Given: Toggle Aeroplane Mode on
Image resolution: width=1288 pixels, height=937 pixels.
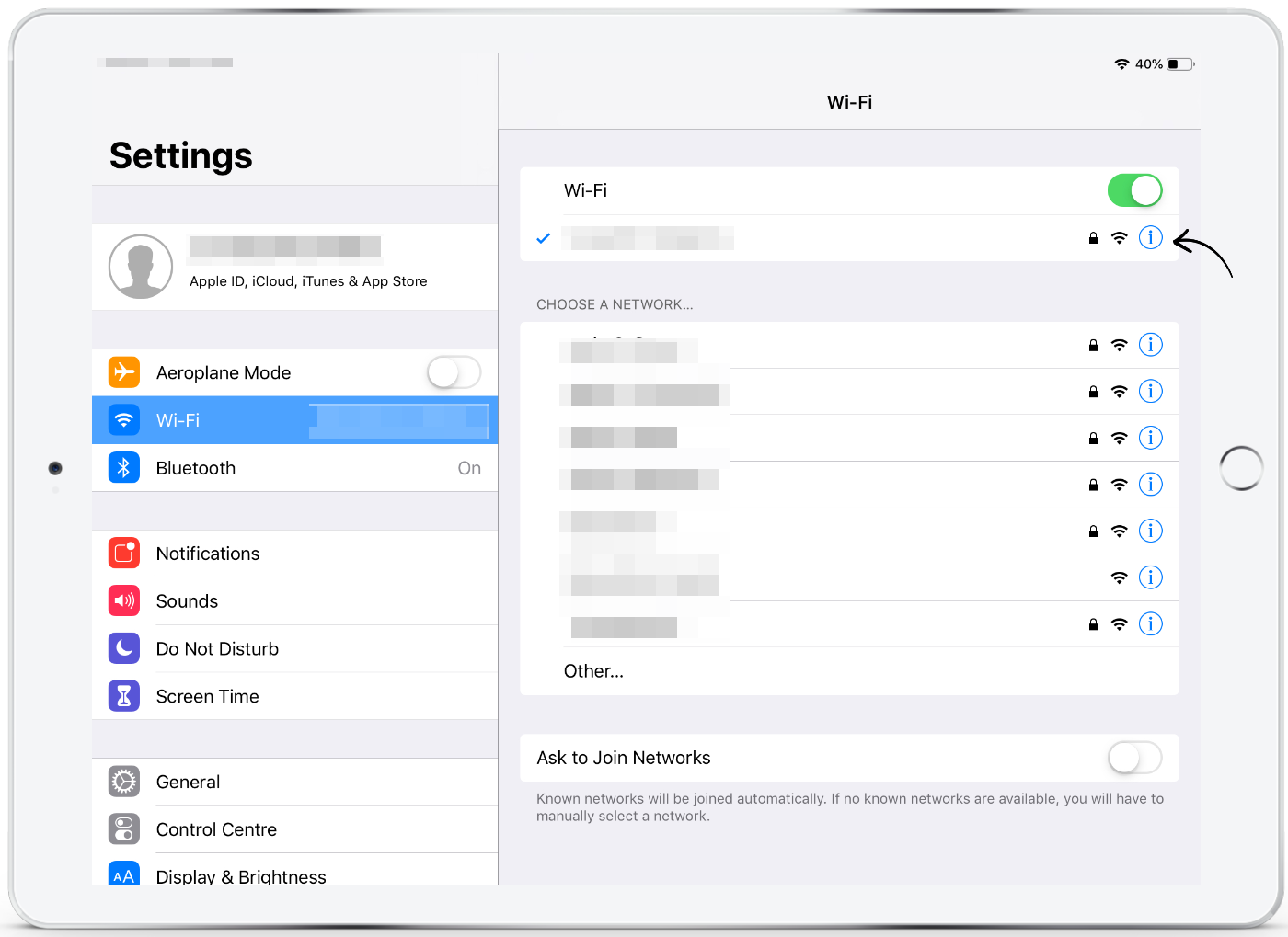Looking at the screenshot, I should pyautogui.click(x=454, y=372).
